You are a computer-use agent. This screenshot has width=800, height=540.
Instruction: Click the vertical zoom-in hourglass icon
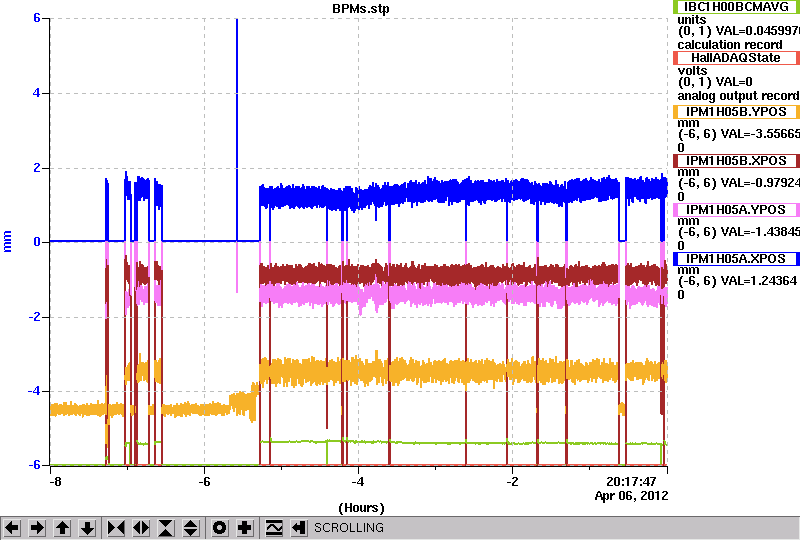[x=166, y=528]
